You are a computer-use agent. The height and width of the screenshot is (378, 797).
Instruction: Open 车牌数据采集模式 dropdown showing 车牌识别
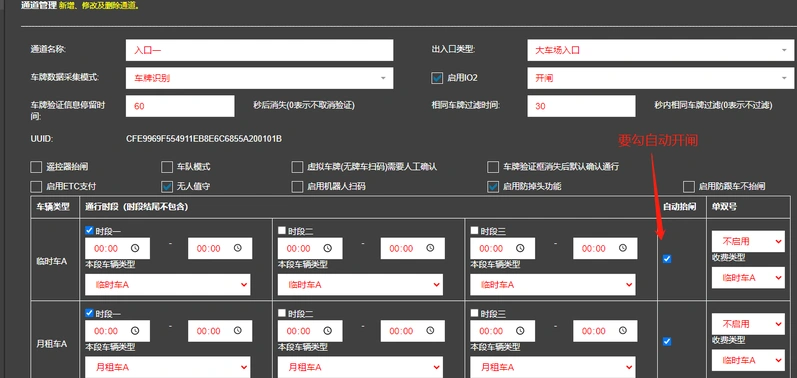coord(259,78)
